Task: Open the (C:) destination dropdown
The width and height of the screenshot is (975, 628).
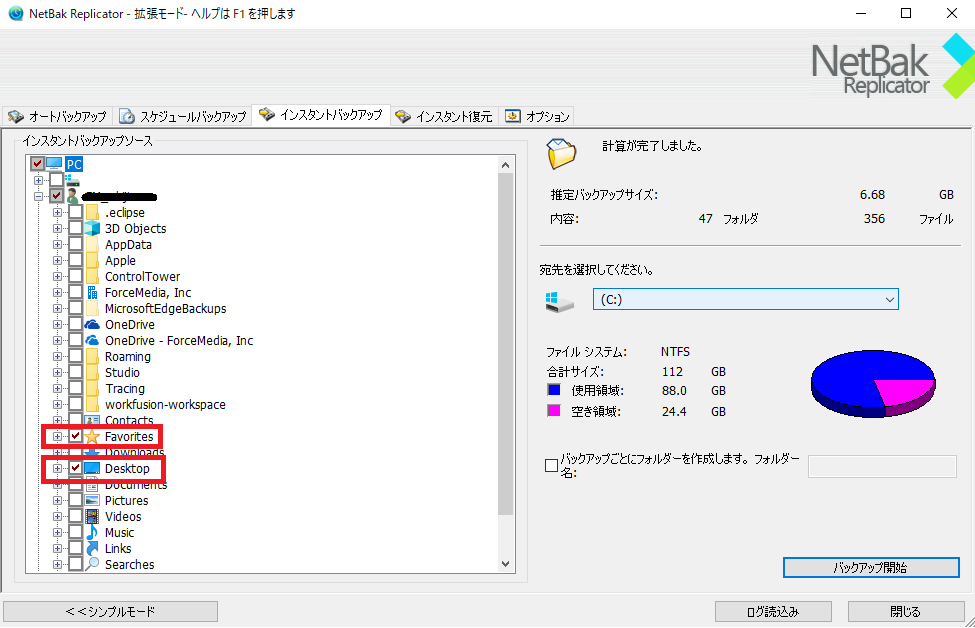Action: coord(745,299)
